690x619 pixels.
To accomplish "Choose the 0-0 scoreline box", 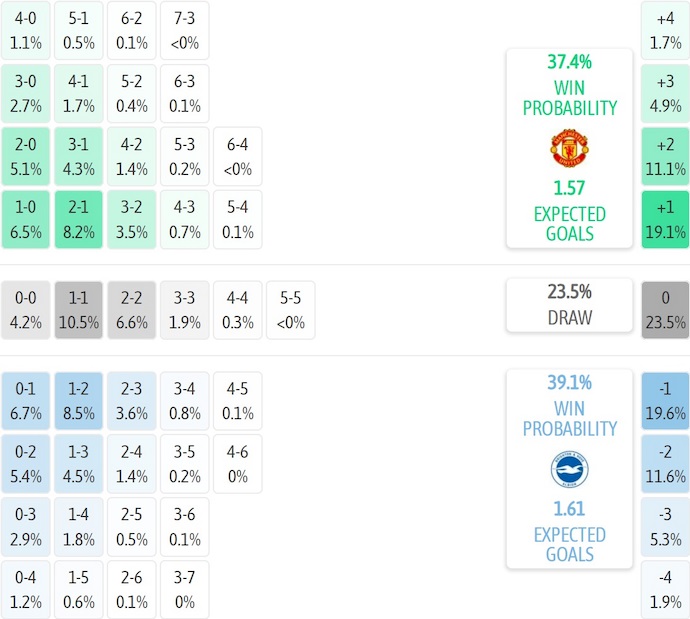I will [26, 310].
